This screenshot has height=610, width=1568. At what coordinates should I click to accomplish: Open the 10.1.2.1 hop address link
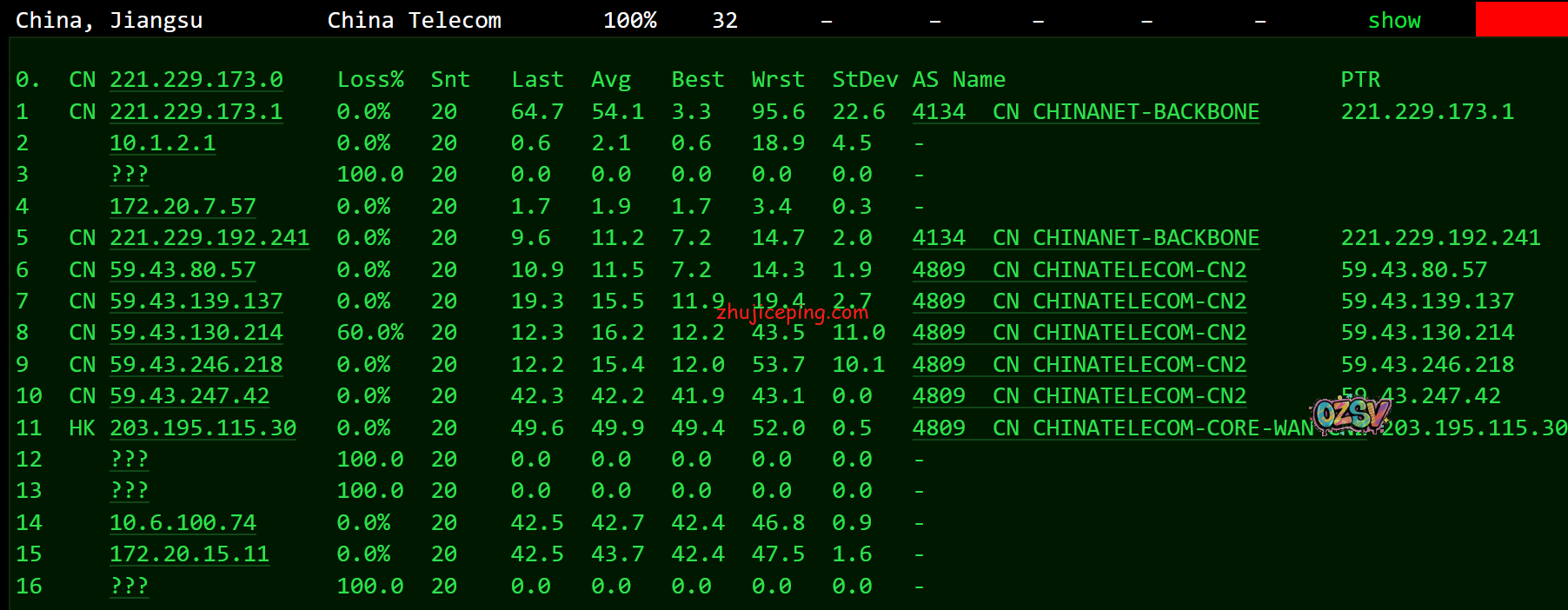pyautogui.click(x=163, y=143)
